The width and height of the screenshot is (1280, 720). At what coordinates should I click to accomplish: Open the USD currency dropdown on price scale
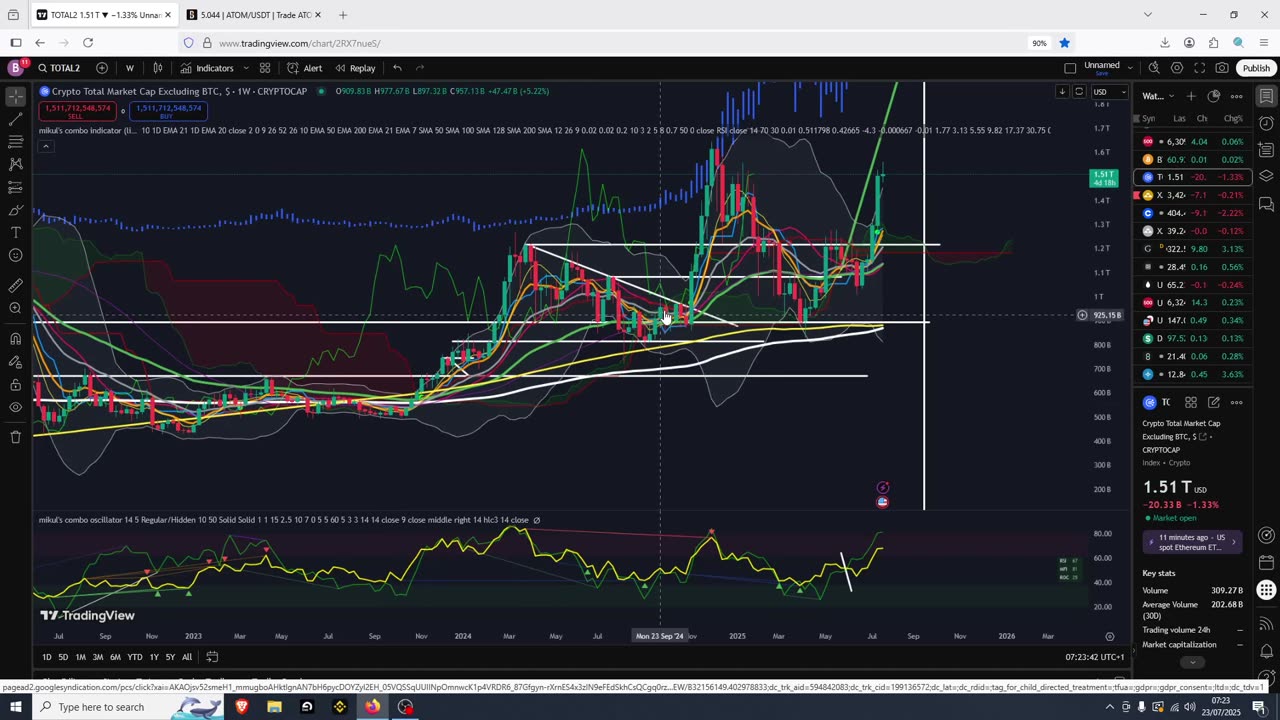pyautogui.click(x=1108, y=92)
